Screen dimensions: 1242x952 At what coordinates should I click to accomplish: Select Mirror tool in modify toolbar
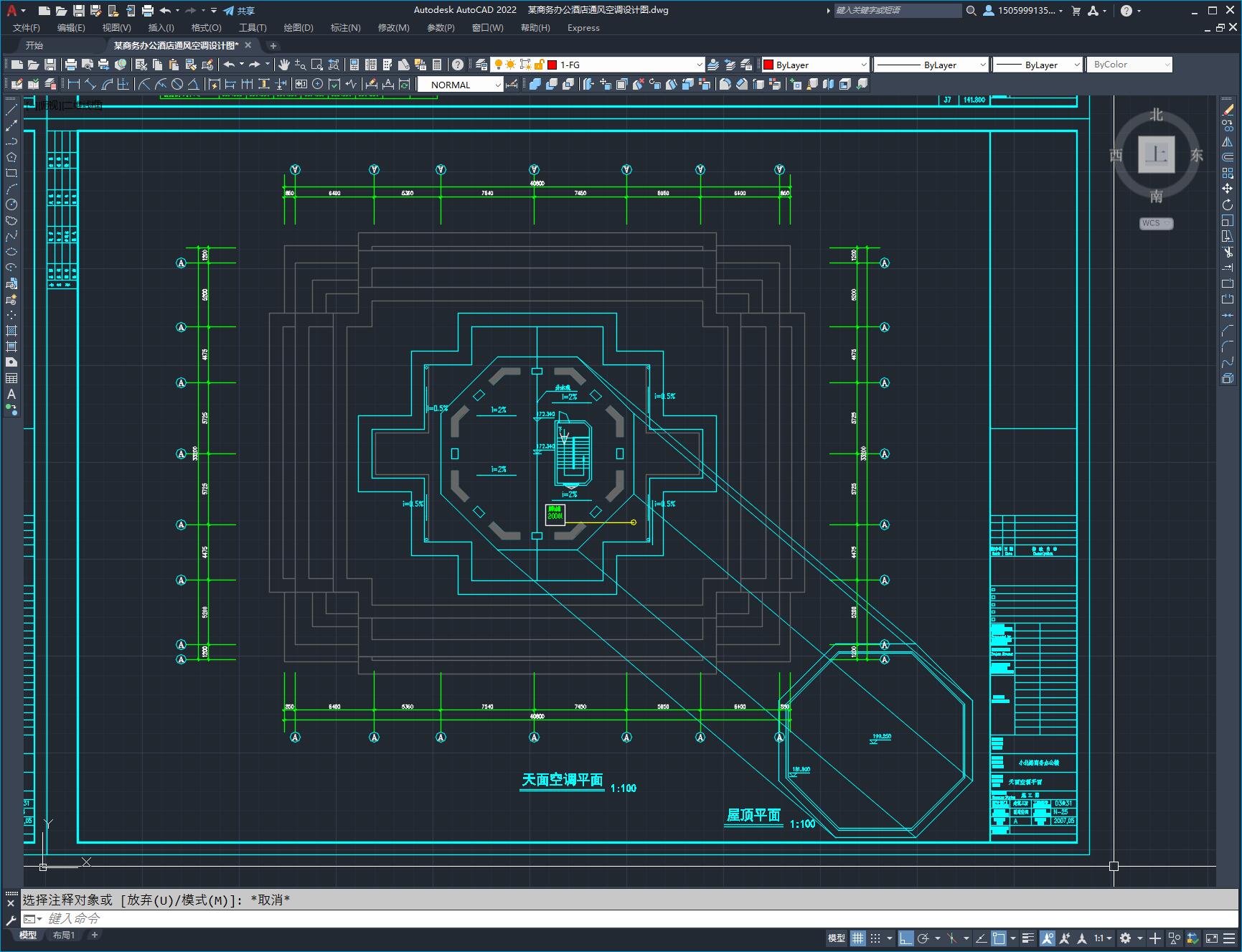pyautogui.click(x=1228, y=141)
